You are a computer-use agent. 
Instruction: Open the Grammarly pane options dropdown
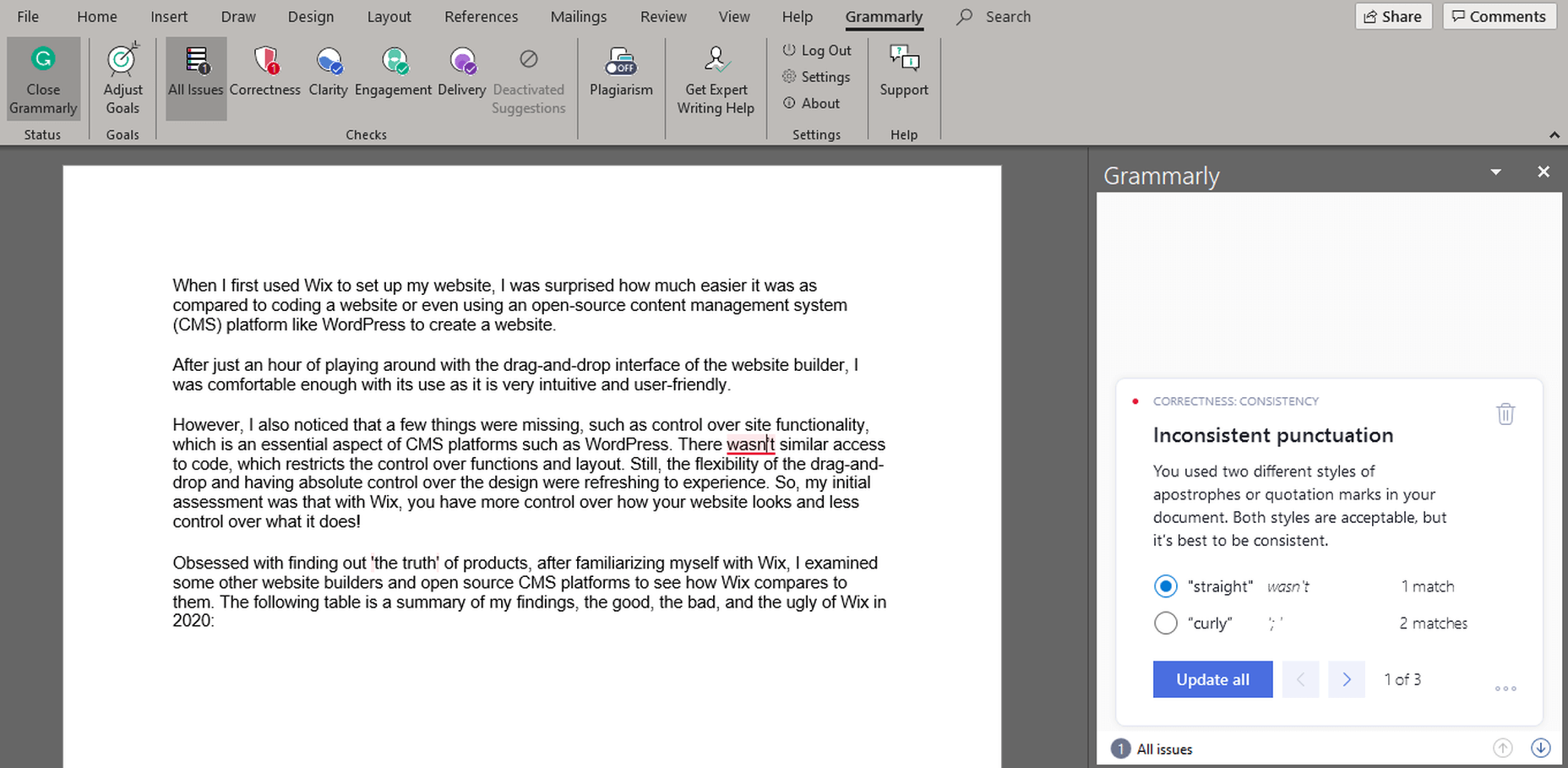point(1496,172)
